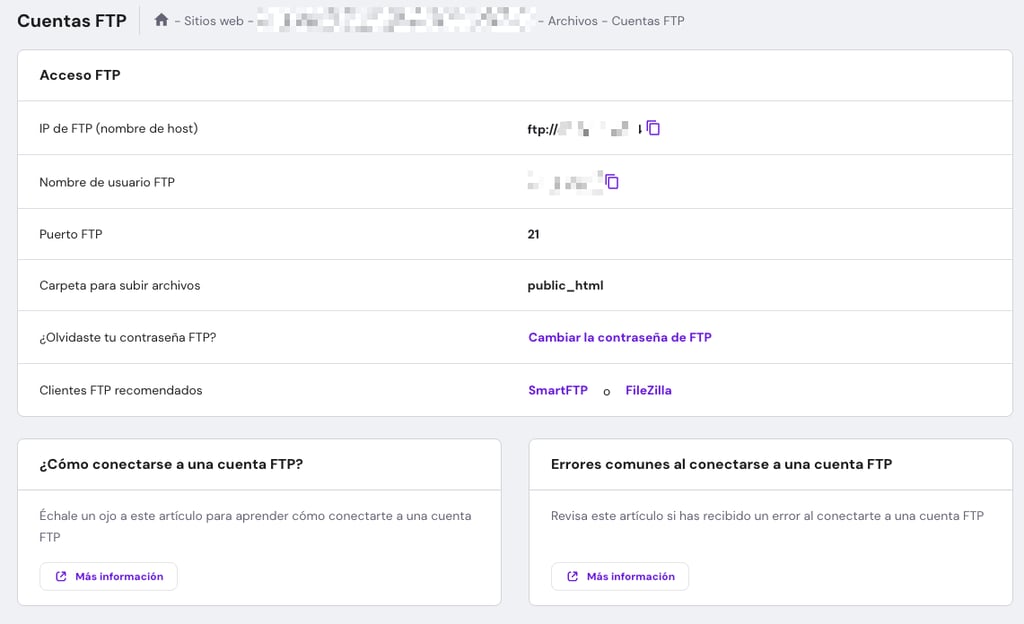Click the '¿Cómo conectarse a una cuenta FTP?' heading

point(171,464)
